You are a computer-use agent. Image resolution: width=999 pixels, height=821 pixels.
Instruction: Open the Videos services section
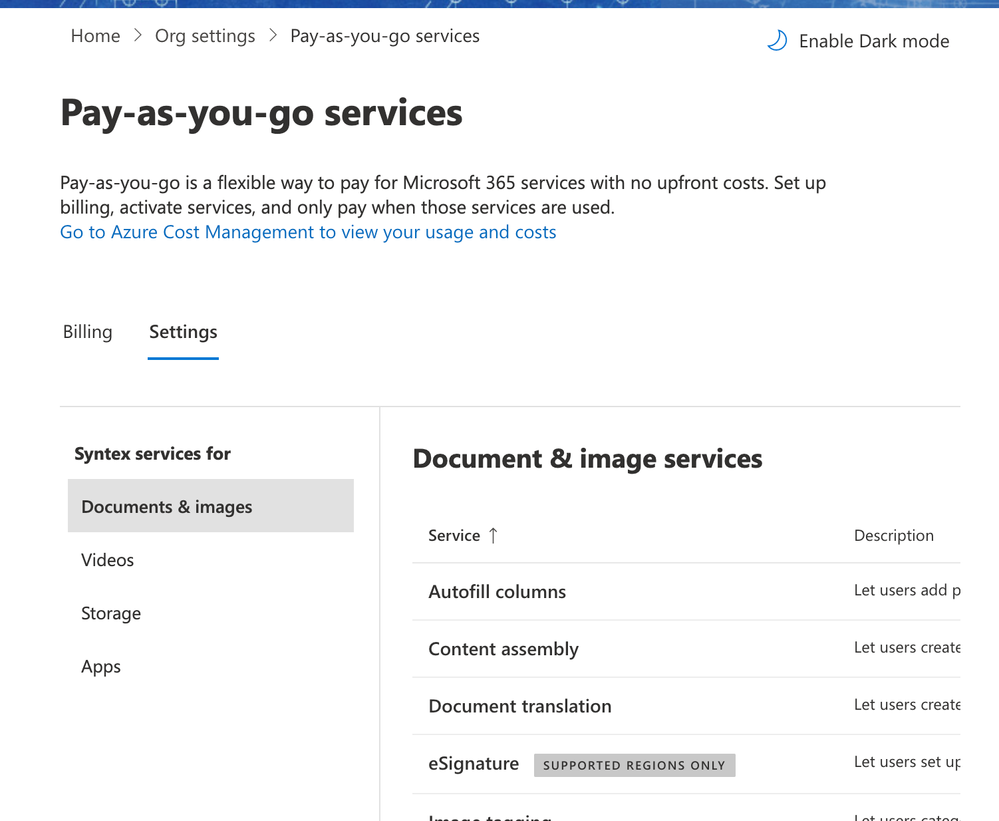coord(108,560)
